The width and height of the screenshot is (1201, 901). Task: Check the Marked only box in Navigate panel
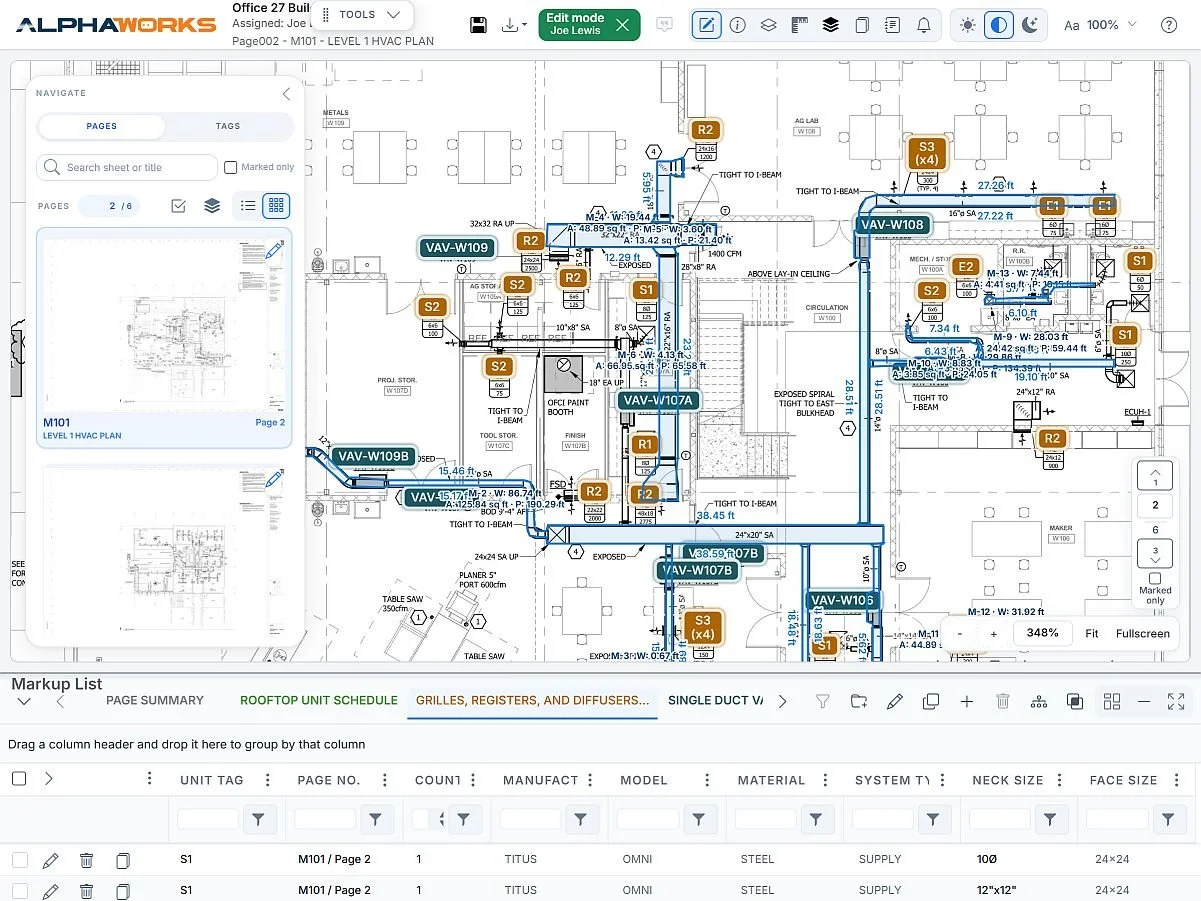click(x=231, y=167)
